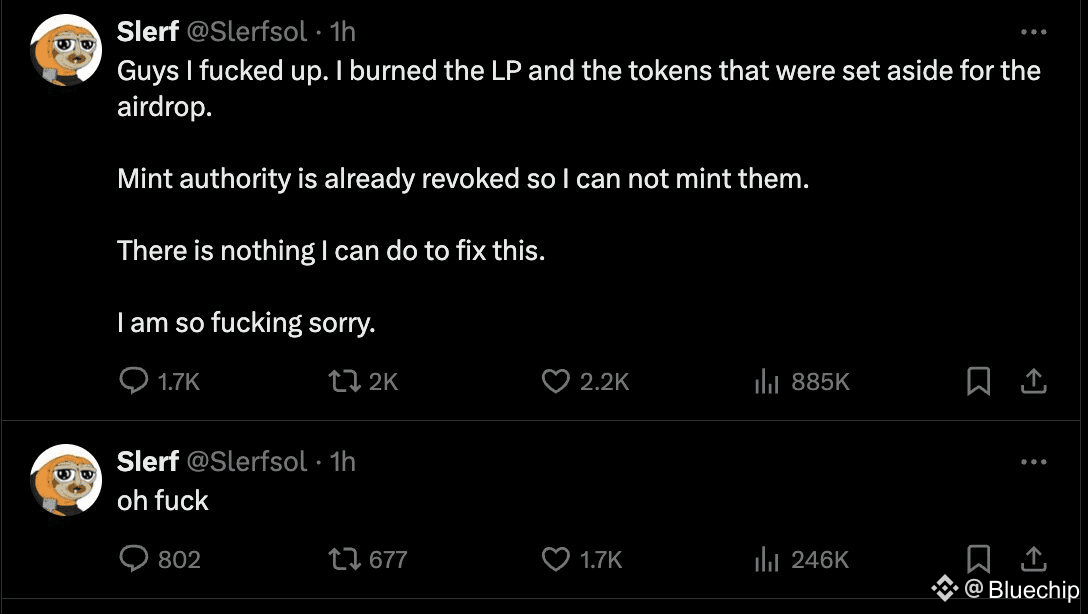This screenshot has width=1088, height=614.
Task: Open more options on the 'oh fuck' tweet
Action: 1033,462
